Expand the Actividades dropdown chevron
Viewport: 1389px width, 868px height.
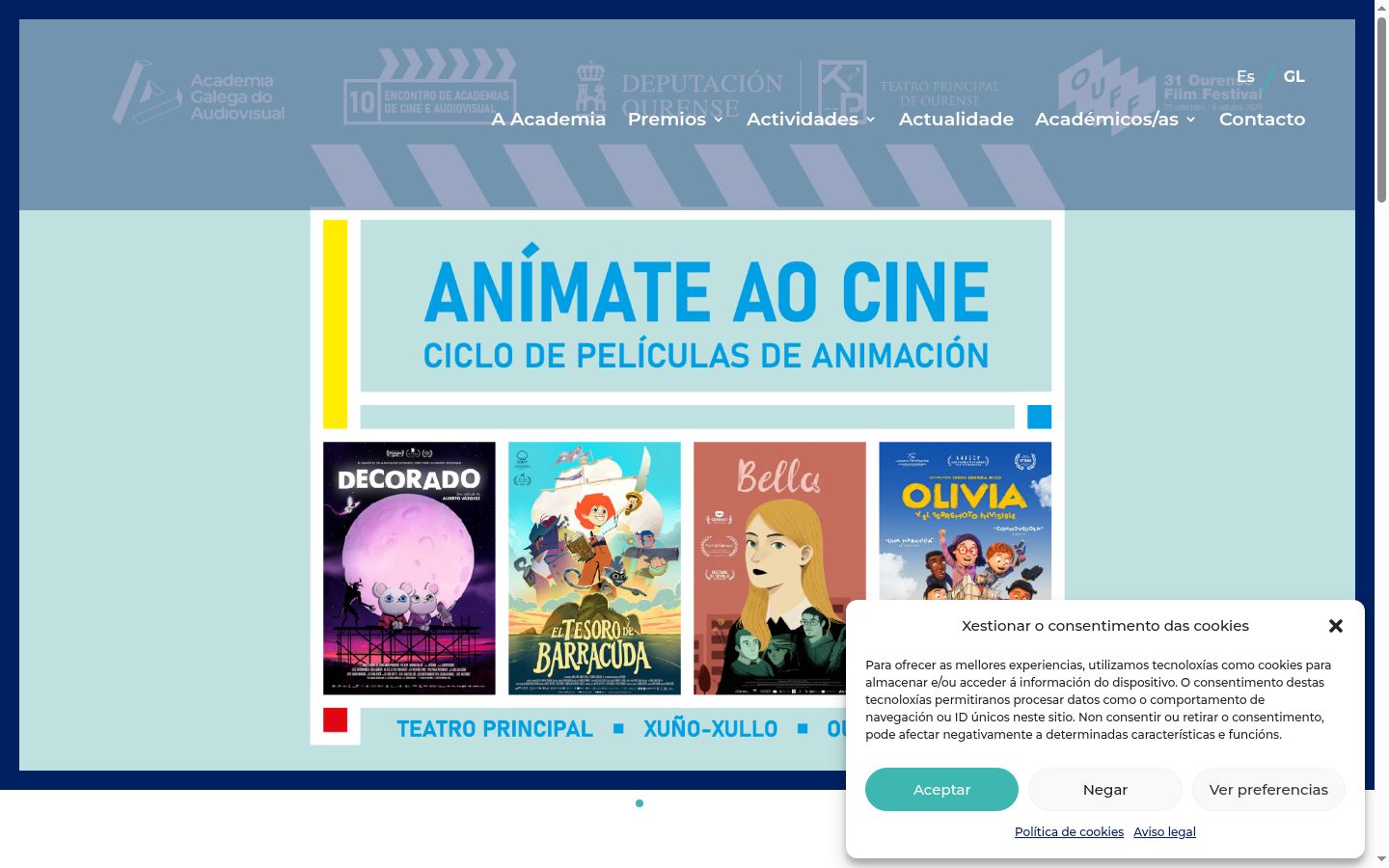point(870,120)
